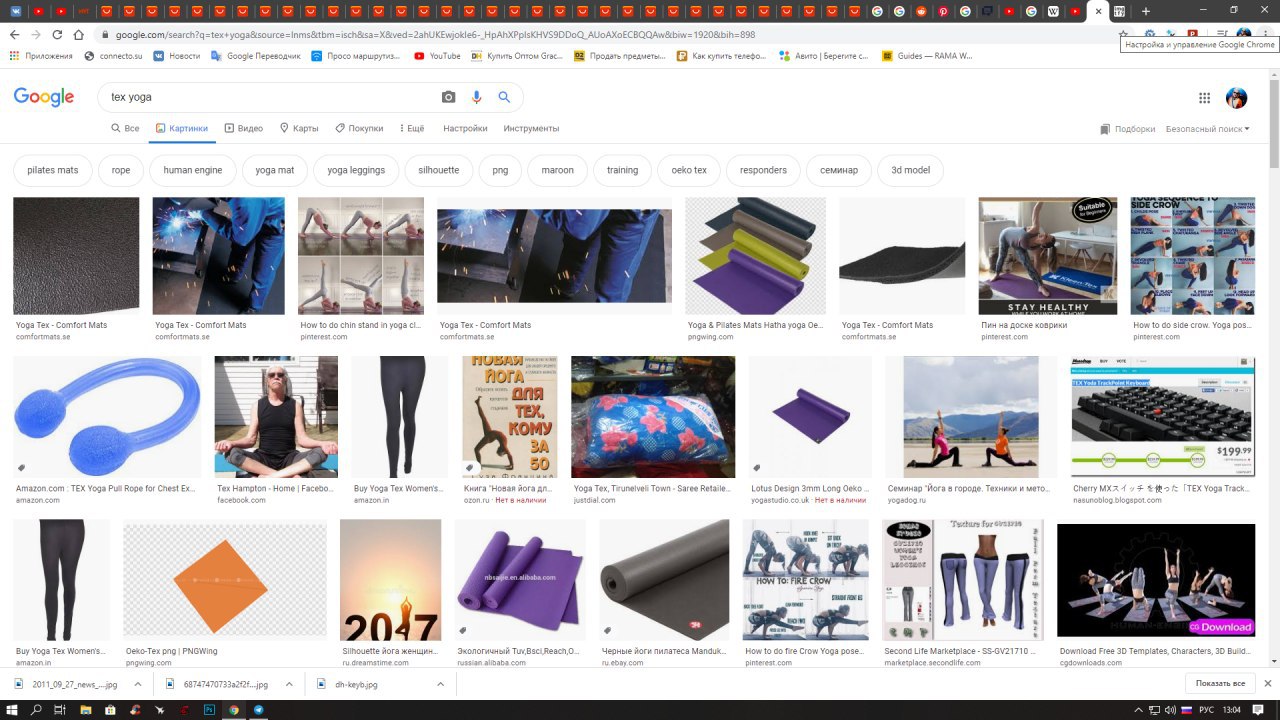Switch to the Карты search tab
The image size is (1280, 720).
[299, 128]
